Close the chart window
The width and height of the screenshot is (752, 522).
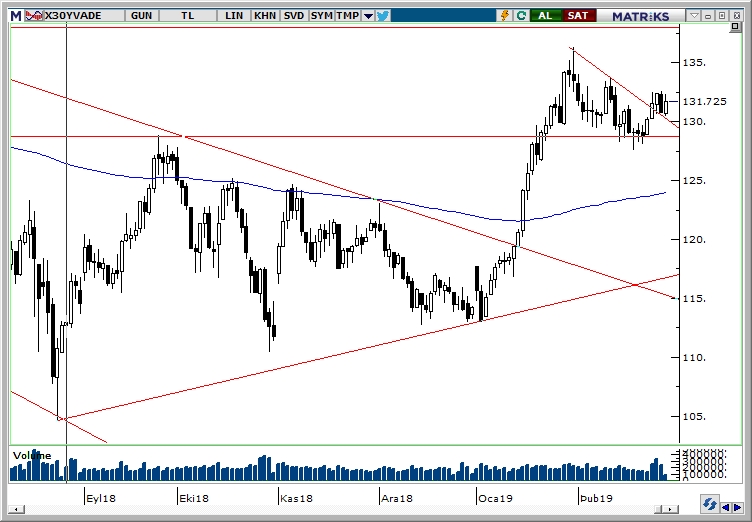pyautogui.click(x=737, y=16)
